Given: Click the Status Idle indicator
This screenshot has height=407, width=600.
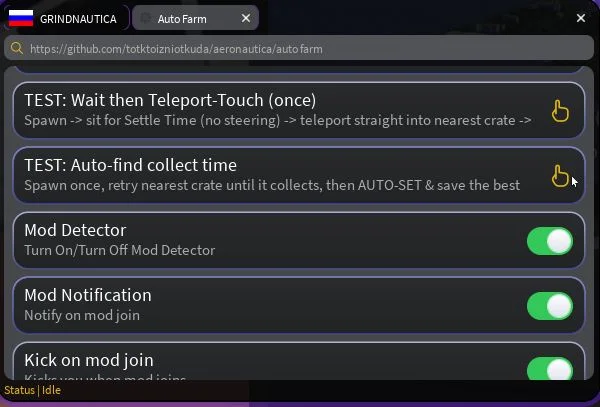Looking at the screenshot, I should point(33,390).
